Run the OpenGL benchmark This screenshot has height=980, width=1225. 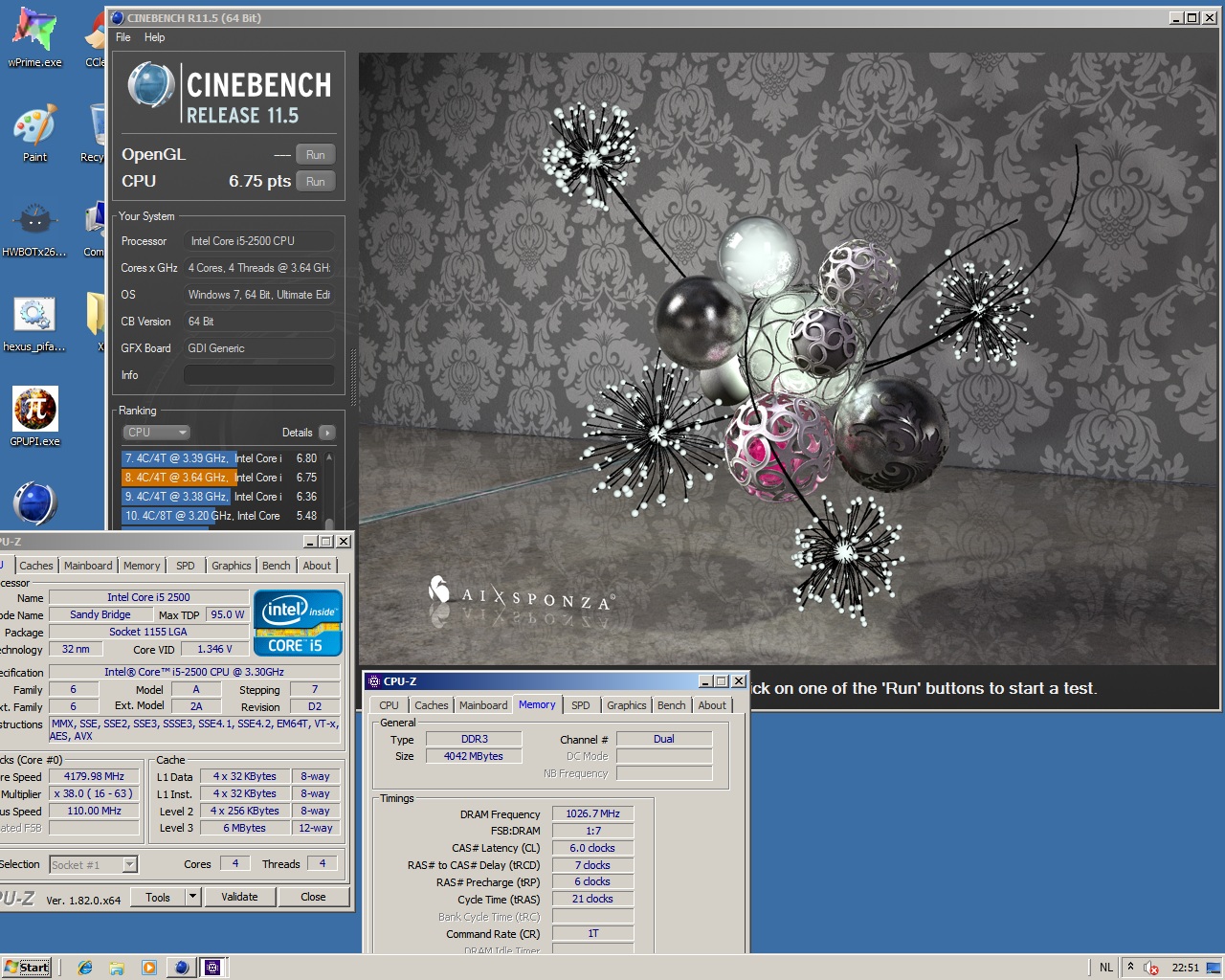[315, 155]
